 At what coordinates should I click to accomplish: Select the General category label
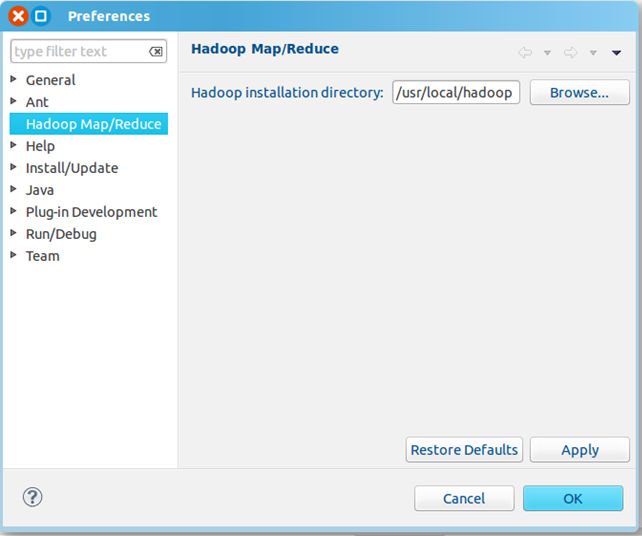(51, 80)
